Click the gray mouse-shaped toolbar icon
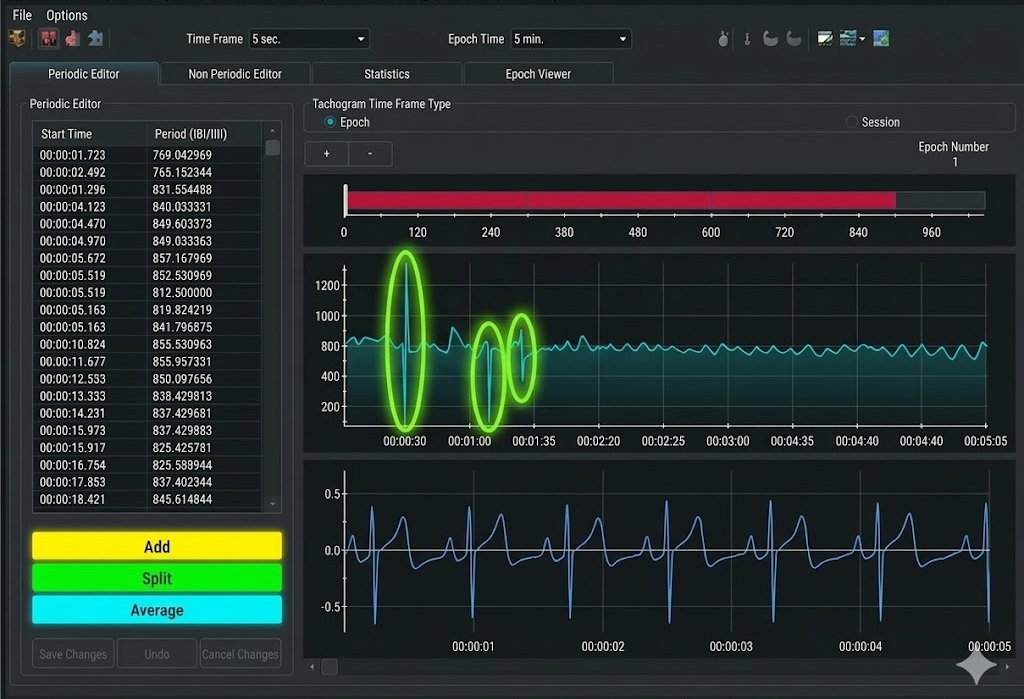Viewport: 1024px width, 699px height. pyautogui.click(x=723, y=39)
